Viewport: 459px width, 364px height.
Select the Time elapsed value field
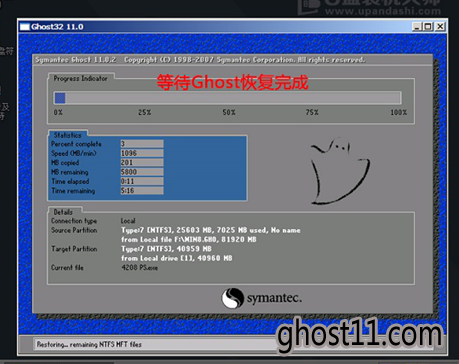[x=142, y=181]
